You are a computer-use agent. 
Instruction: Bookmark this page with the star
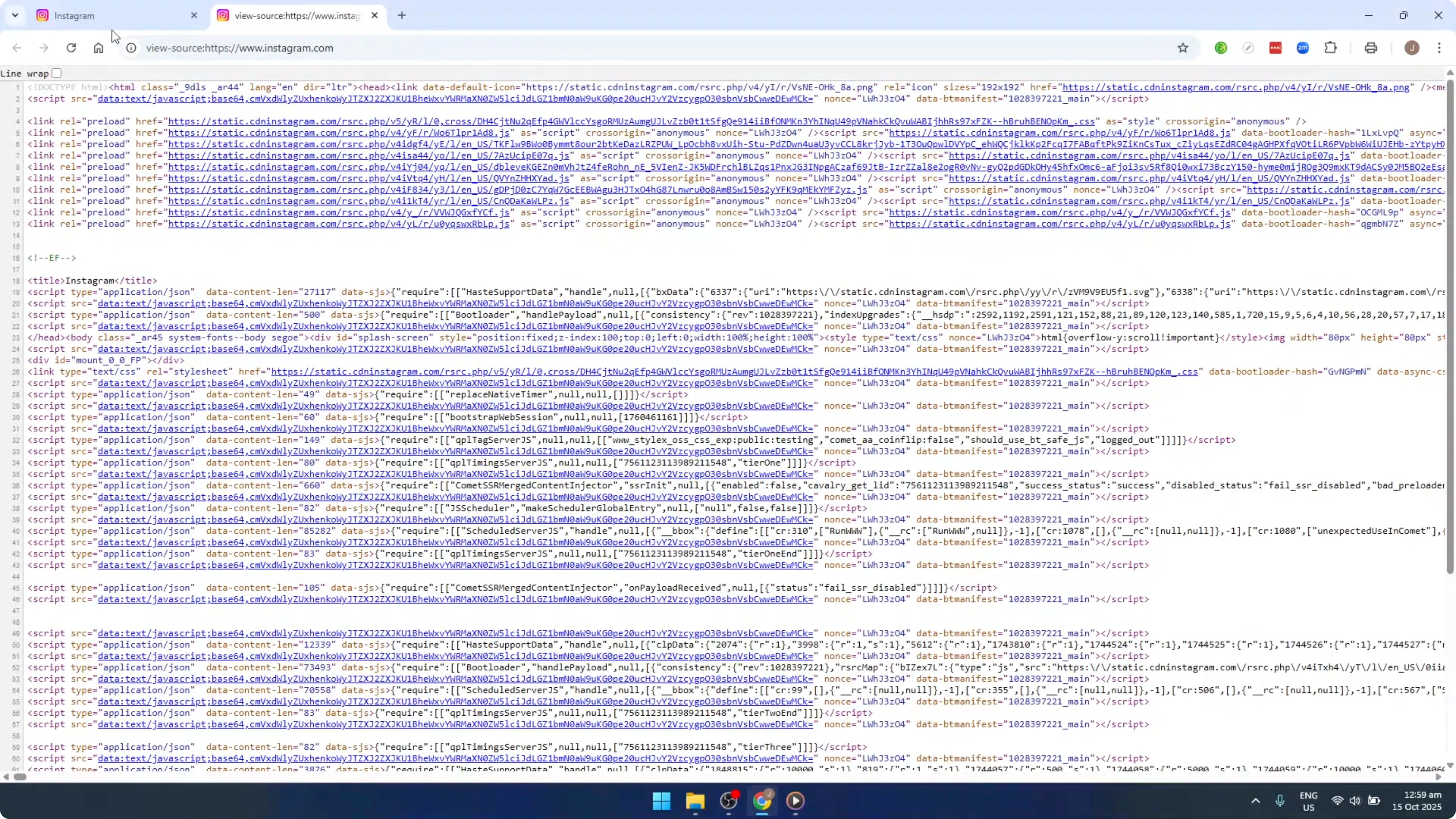click(1183, 48)
